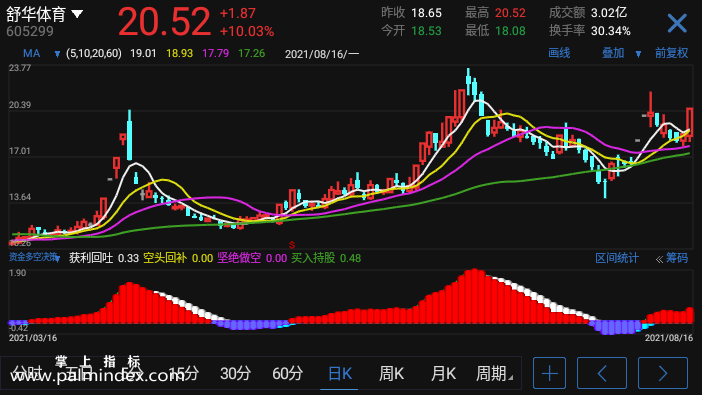702x395 pixels.
Task: Tap the stock code 605299
Action: (30, 31)
